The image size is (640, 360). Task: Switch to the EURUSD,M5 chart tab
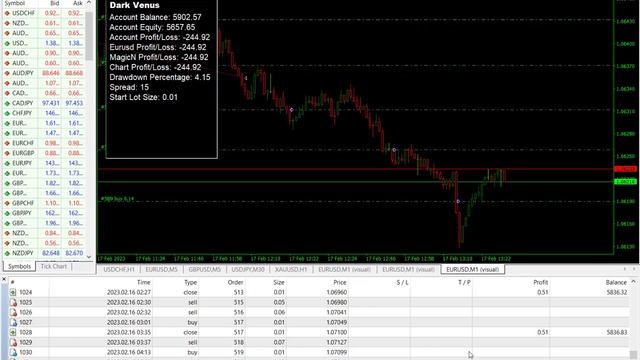pyautogui.click(x=162, y=269)
